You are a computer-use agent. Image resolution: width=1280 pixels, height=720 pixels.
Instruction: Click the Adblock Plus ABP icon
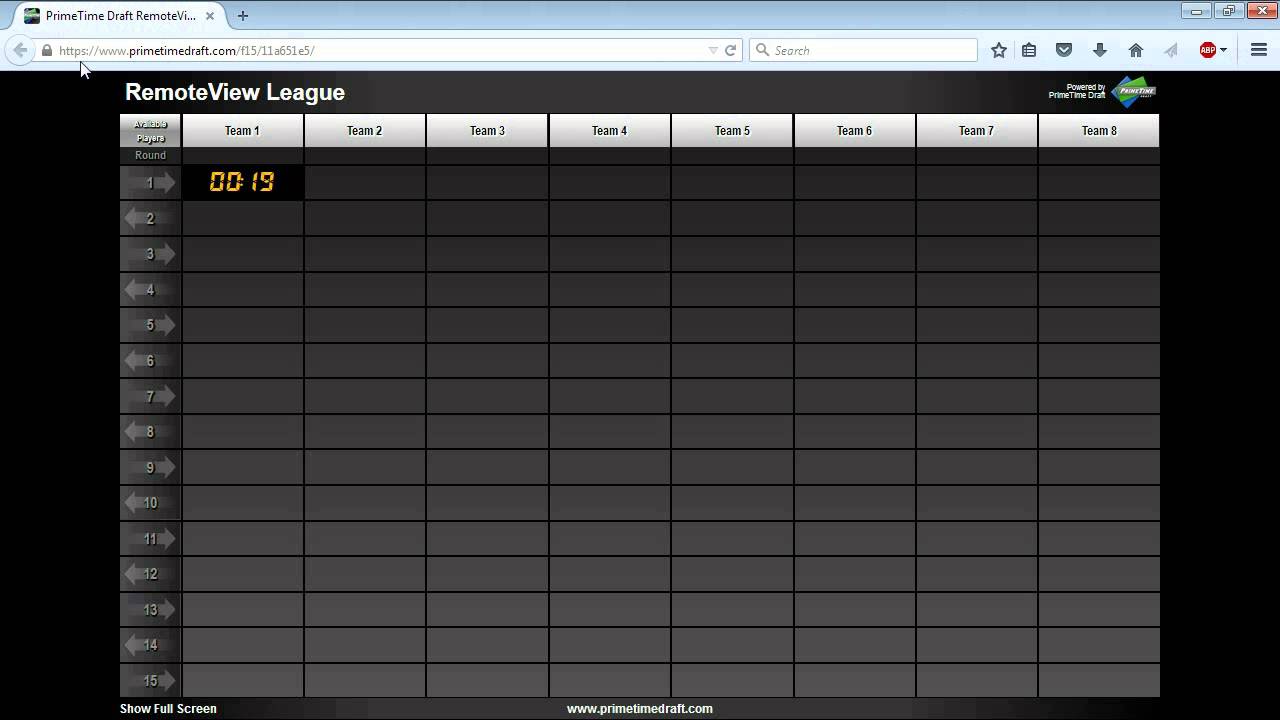1208,50
